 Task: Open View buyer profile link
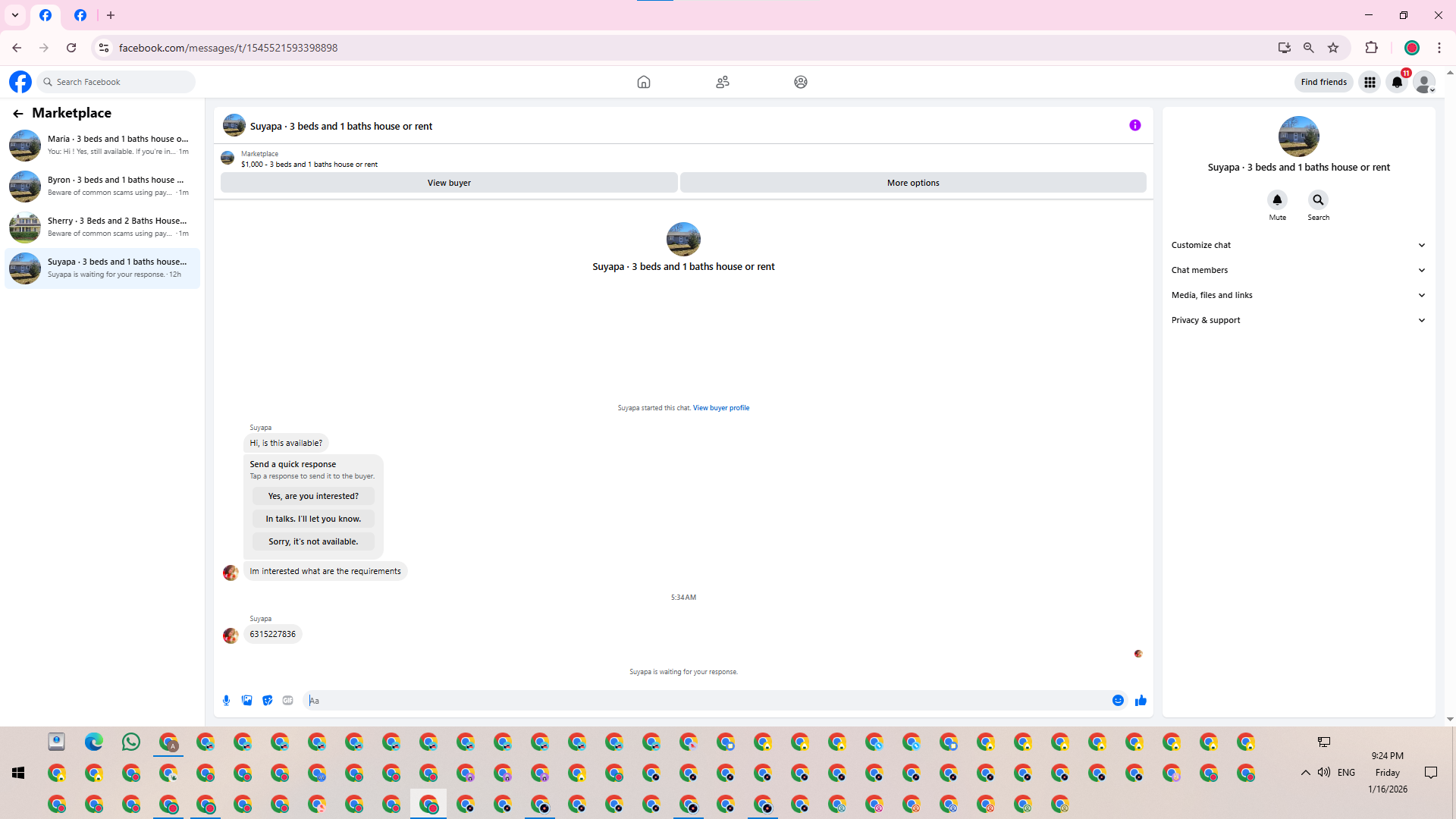720,408
